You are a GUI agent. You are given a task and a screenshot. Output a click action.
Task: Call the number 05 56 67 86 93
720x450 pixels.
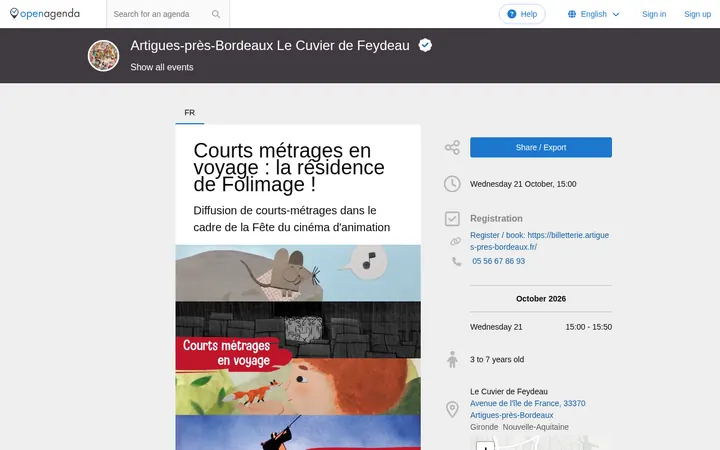click(498, 261)
